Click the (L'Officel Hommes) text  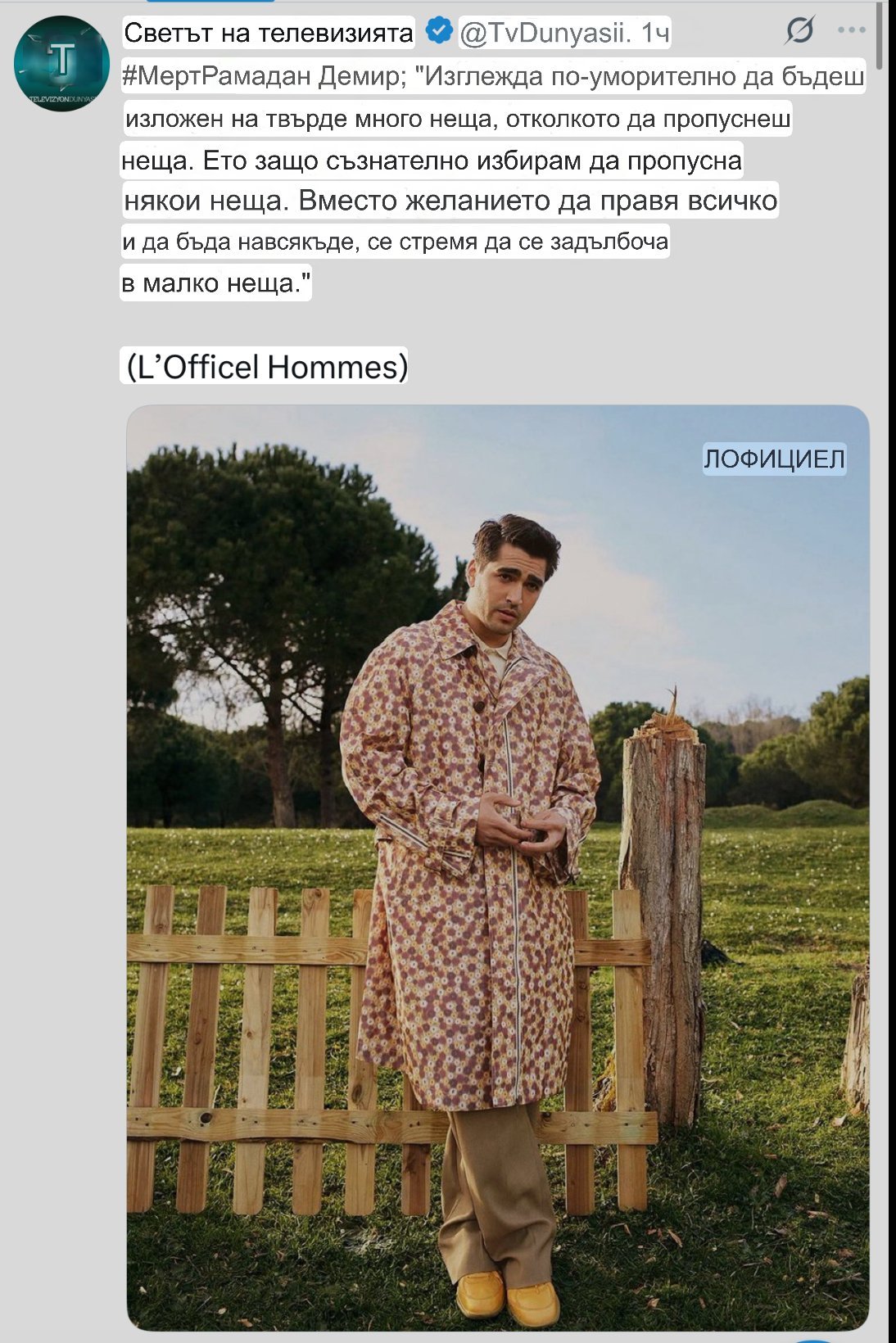[x=265, y=366]
